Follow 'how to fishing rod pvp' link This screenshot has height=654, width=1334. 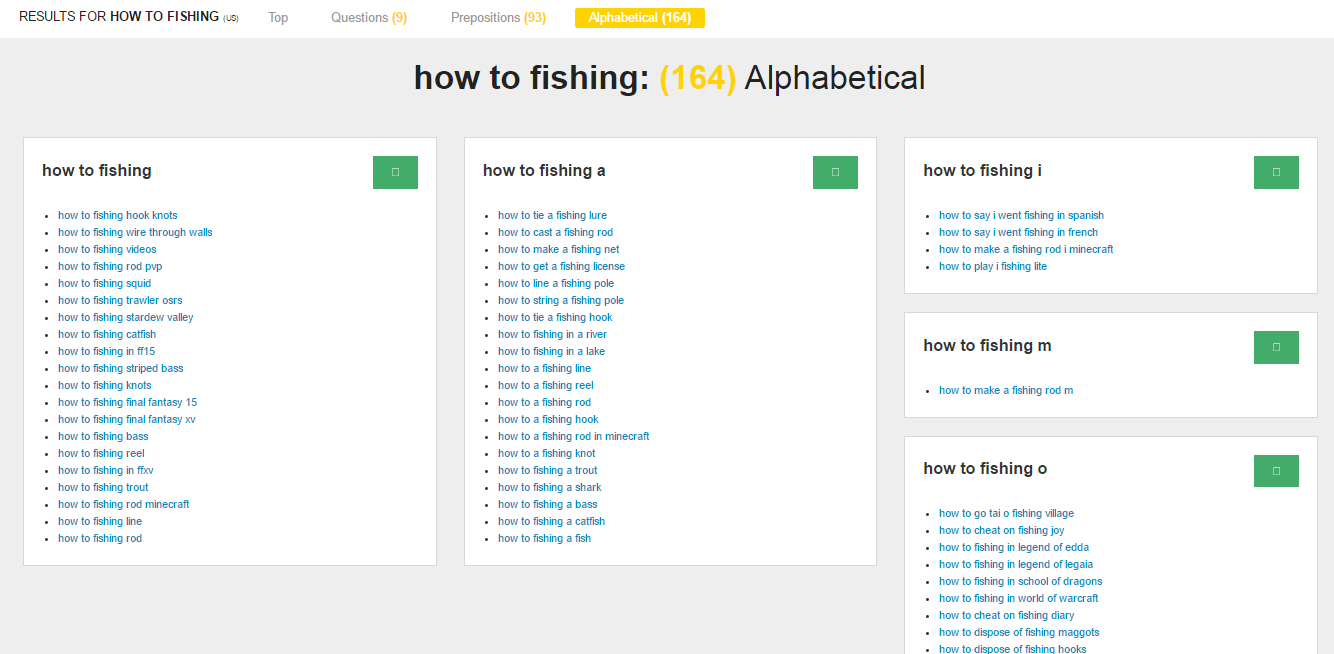pos(110,266)
